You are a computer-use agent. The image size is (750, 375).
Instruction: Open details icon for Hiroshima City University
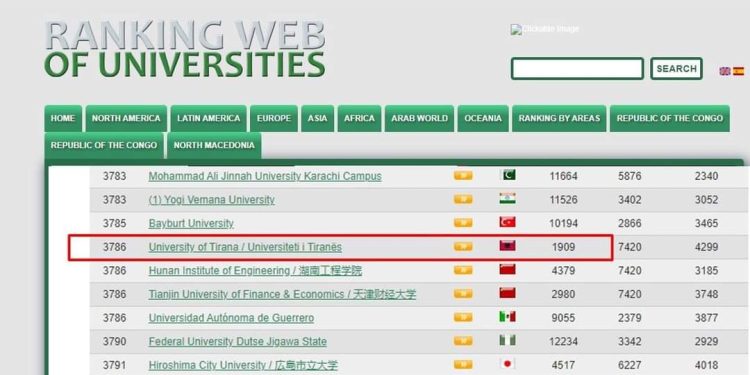point(463,364)
